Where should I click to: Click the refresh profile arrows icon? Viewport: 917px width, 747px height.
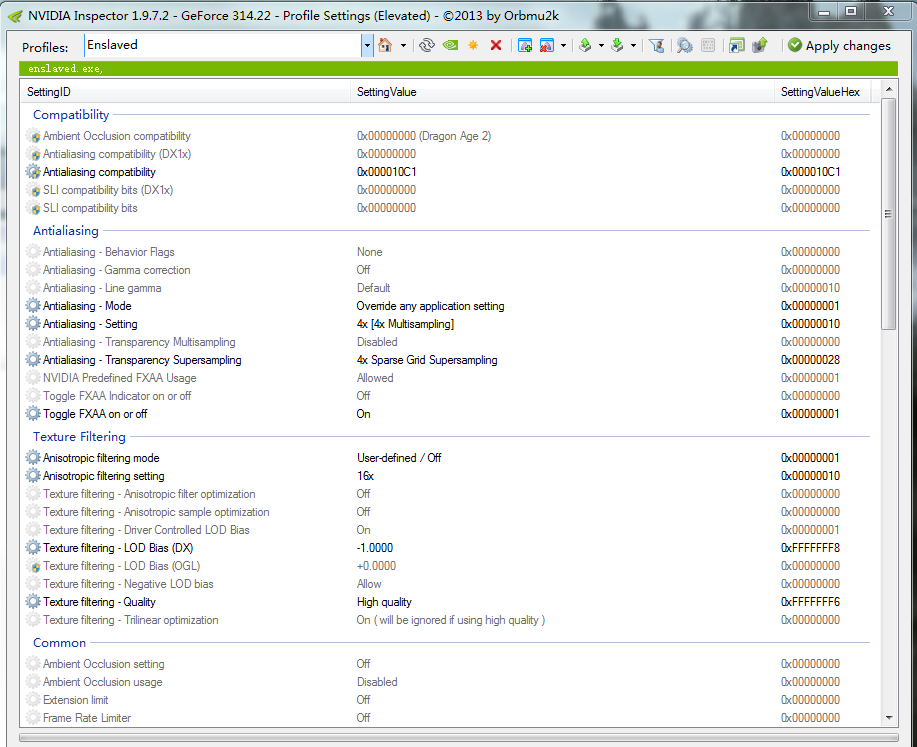427,45
